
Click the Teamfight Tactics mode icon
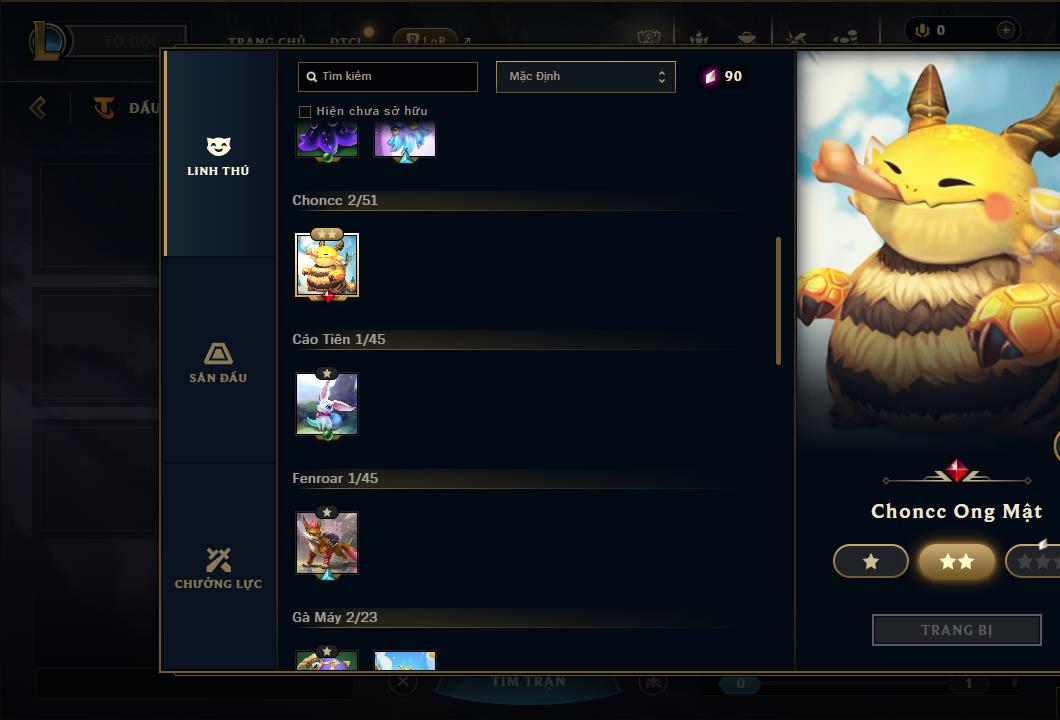103,107
